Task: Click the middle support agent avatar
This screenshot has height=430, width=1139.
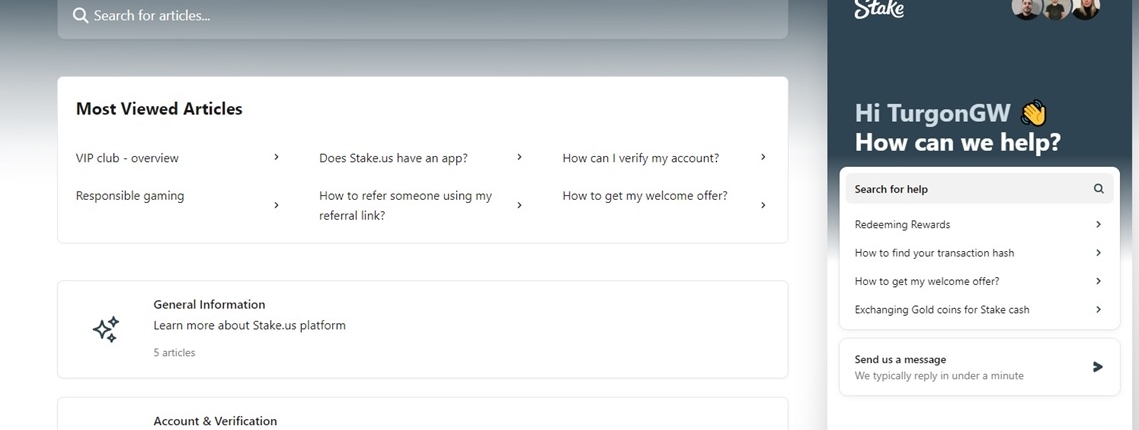Action: [x=1055, y=7]
